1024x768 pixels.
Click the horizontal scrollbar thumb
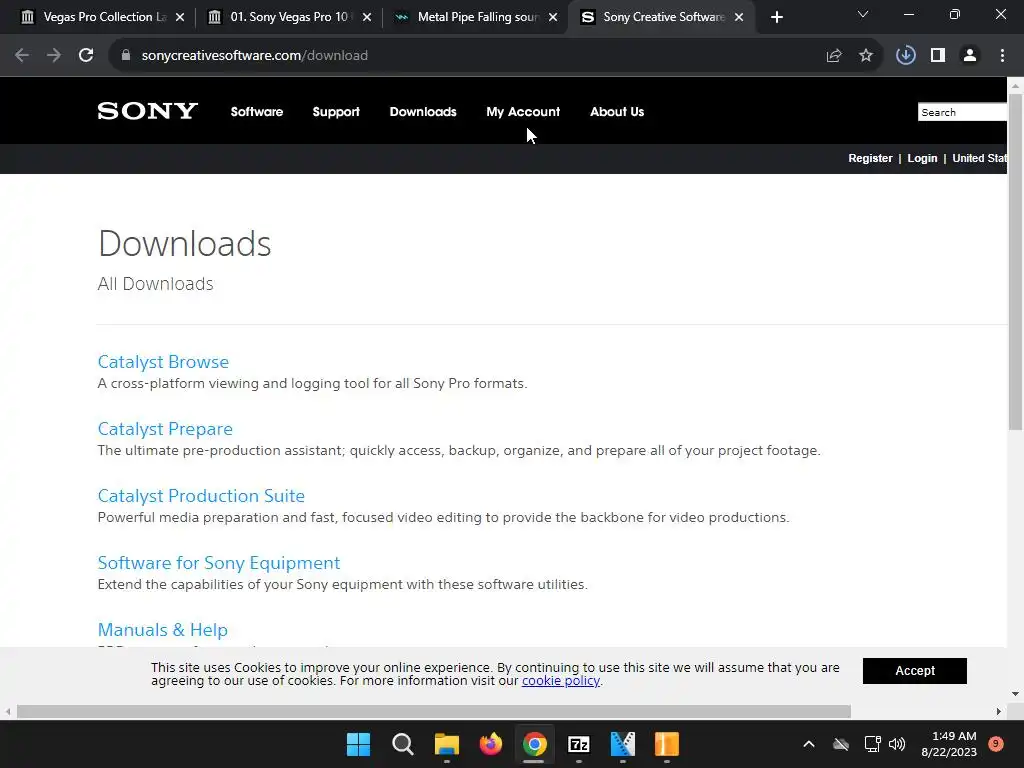click(x=434, y=711)
